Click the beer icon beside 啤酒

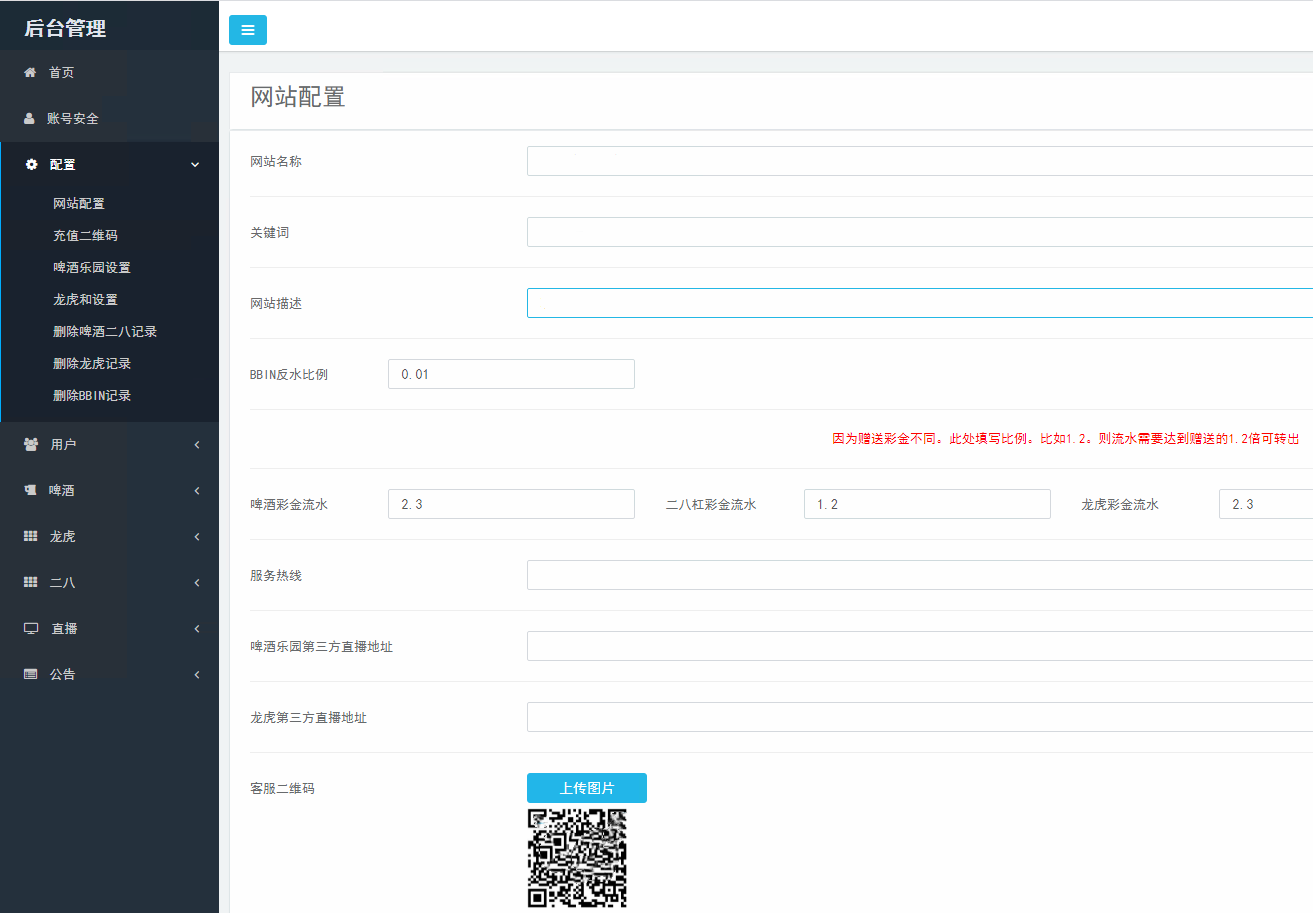pos(30,490)
